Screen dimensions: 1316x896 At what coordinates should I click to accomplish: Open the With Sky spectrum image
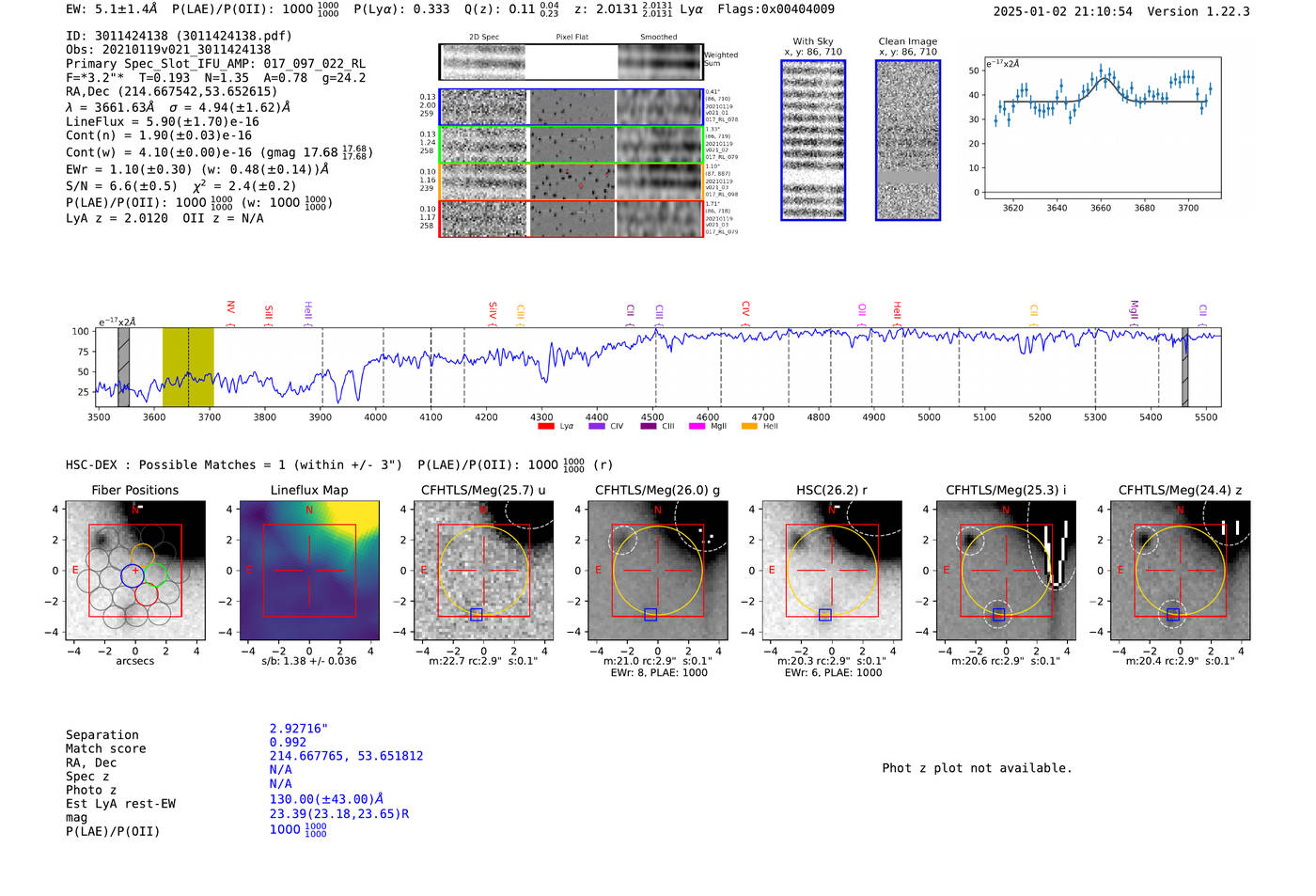click(813, 140)
